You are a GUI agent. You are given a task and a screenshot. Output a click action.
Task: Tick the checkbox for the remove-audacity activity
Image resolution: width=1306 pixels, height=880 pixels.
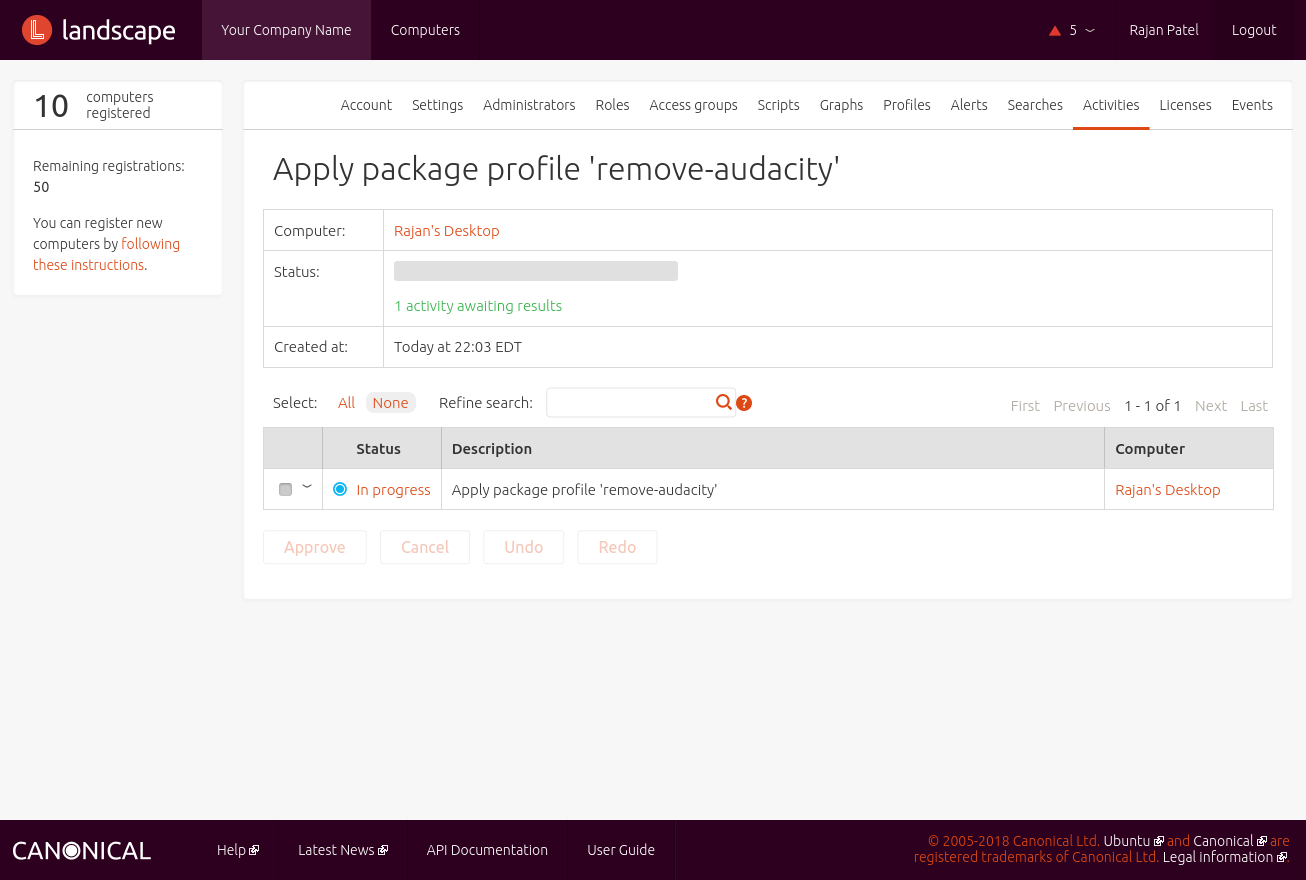coord(285,489)
